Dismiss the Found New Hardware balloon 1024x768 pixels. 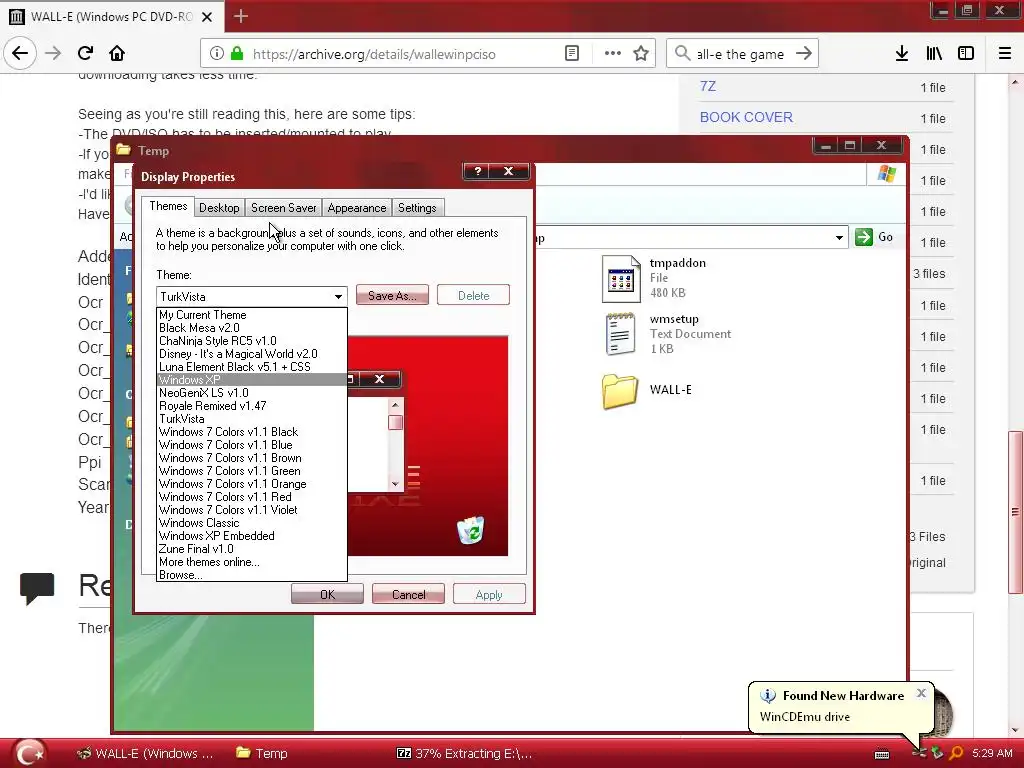pos(921,693)
